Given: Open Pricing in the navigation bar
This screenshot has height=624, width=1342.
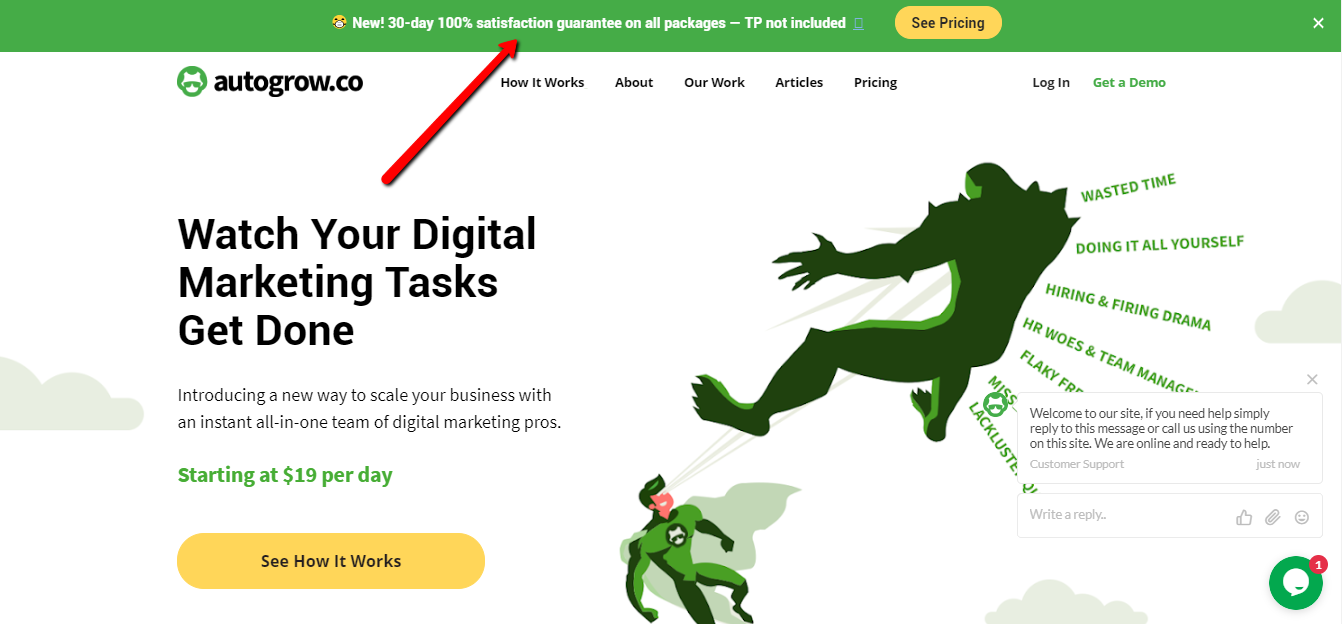Looking at the screenshot, I should tap(875, 82).
